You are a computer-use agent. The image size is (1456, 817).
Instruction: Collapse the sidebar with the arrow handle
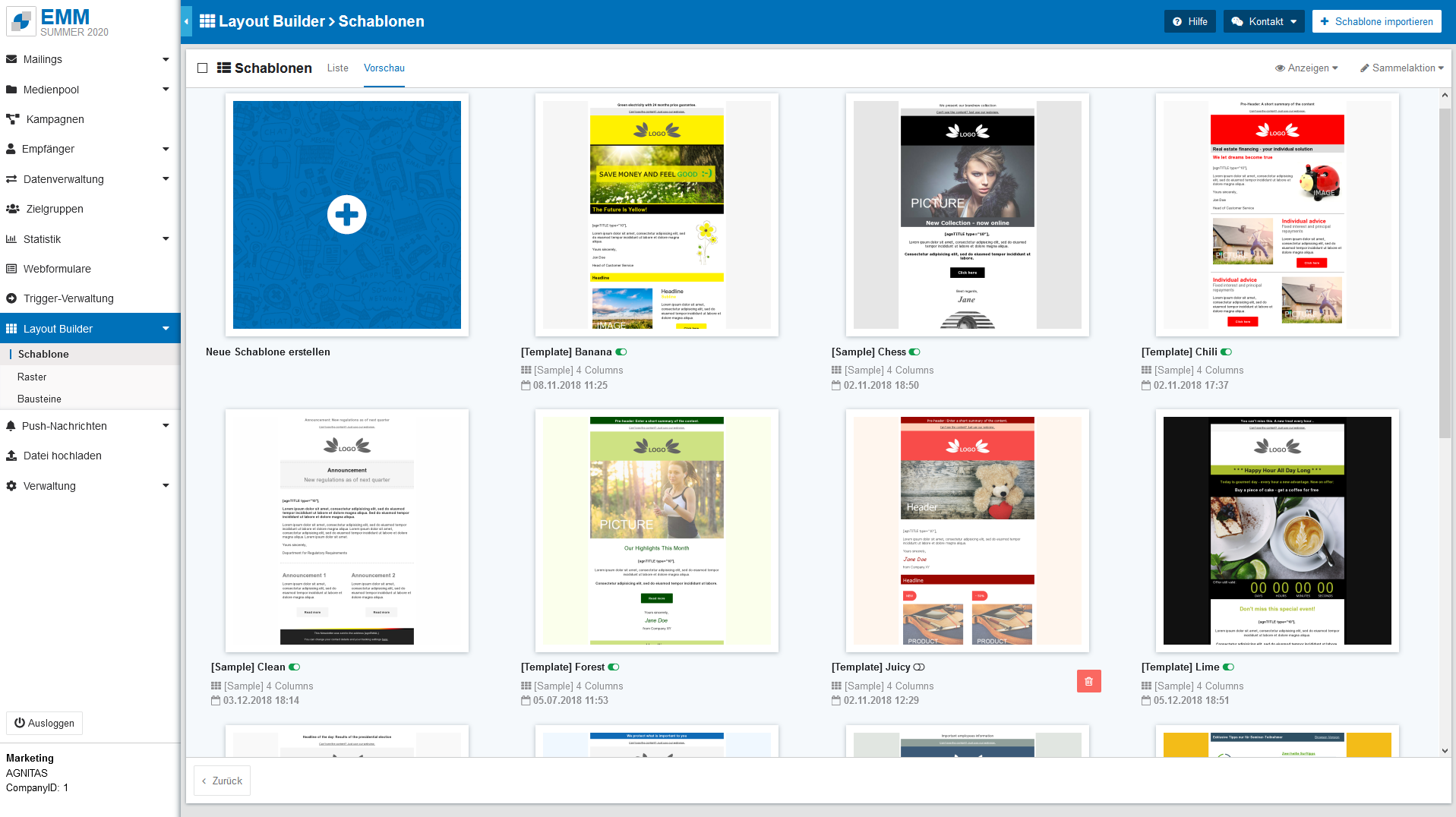pyautogui.click(x=186, y=21)
